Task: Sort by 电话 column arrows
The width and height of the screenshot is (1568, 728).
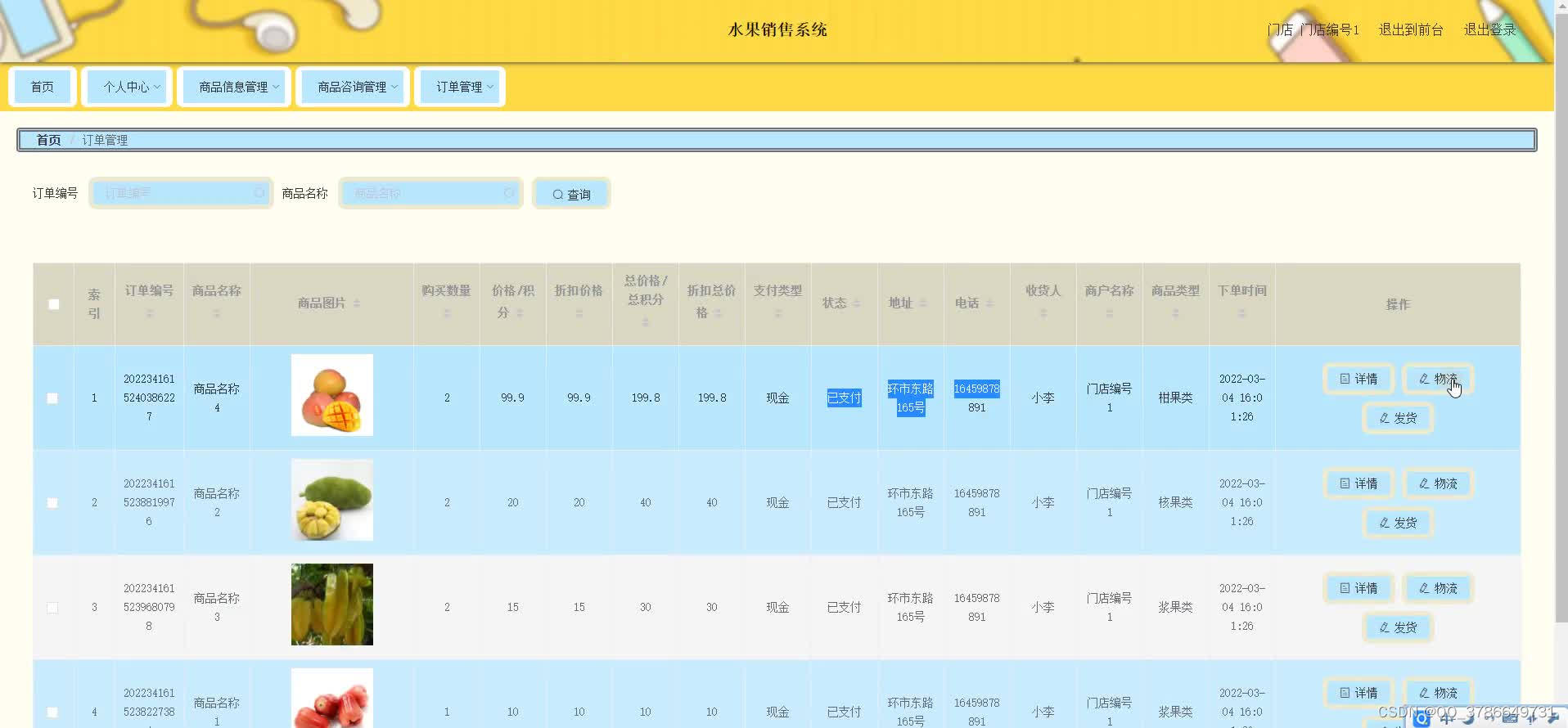Action: [989, 303]
